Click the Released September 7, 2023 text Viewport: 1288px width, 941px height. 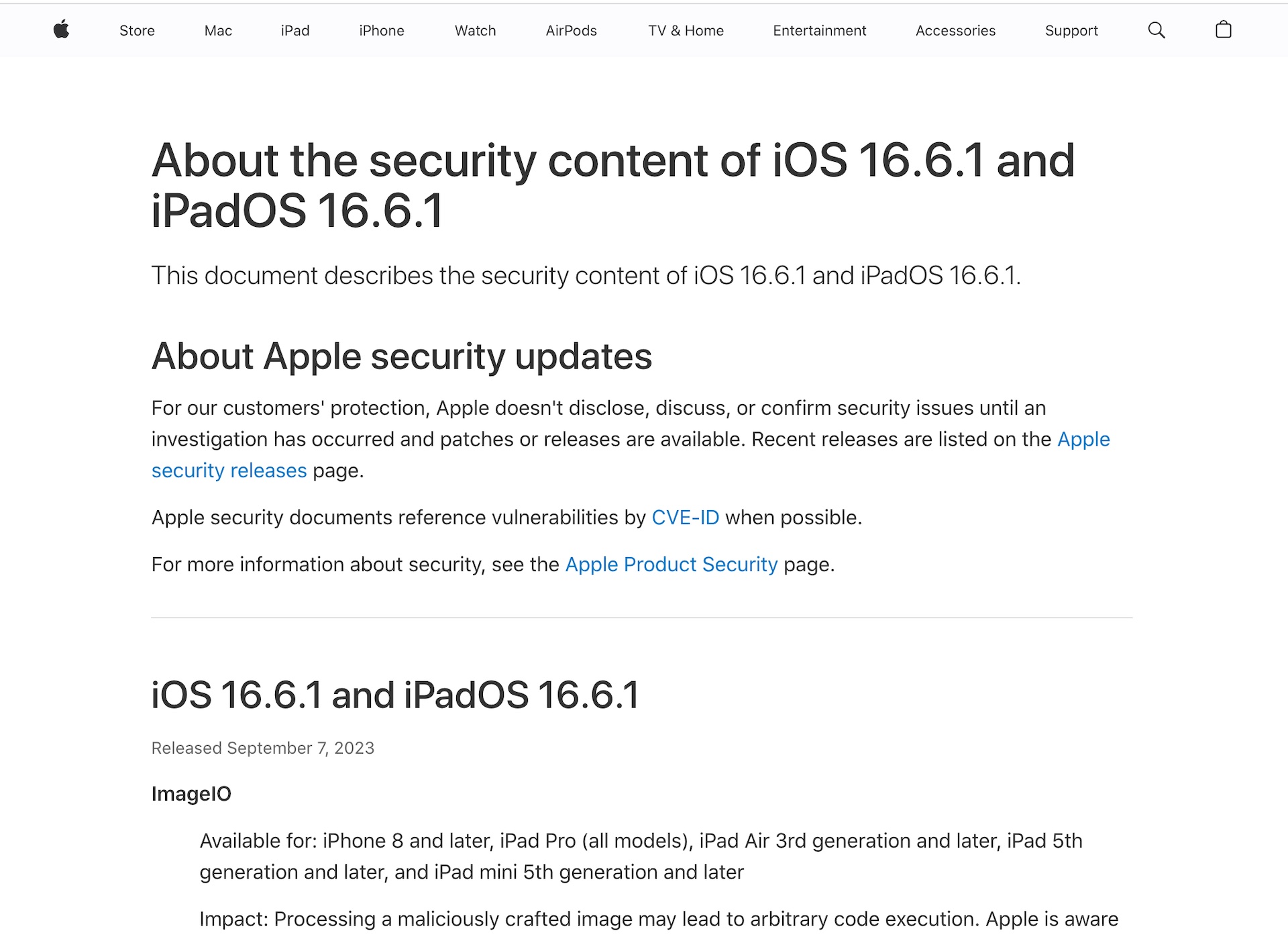(x=263, y=748)
